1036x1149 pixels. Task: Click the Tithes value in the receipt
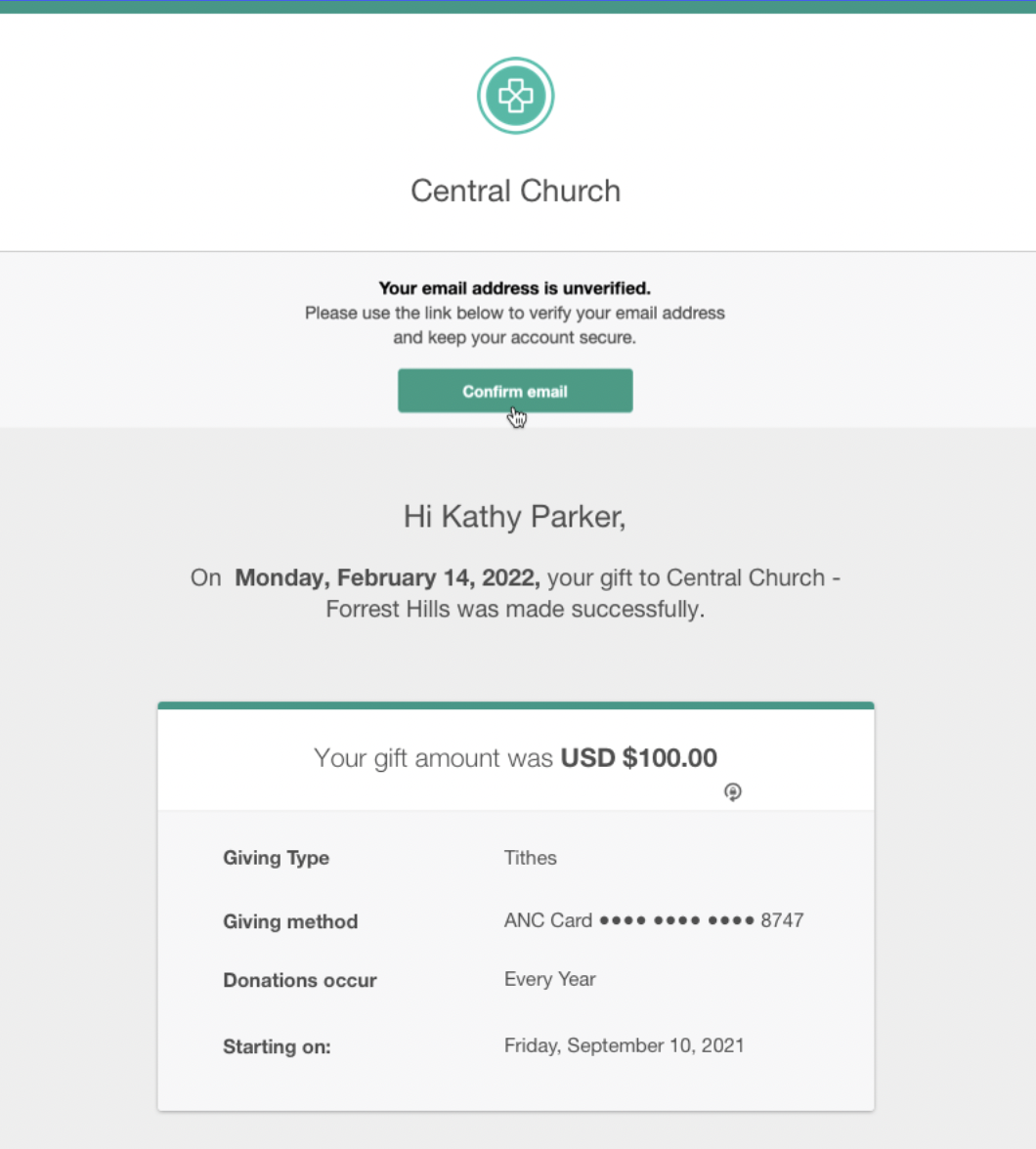click(530, 858)
